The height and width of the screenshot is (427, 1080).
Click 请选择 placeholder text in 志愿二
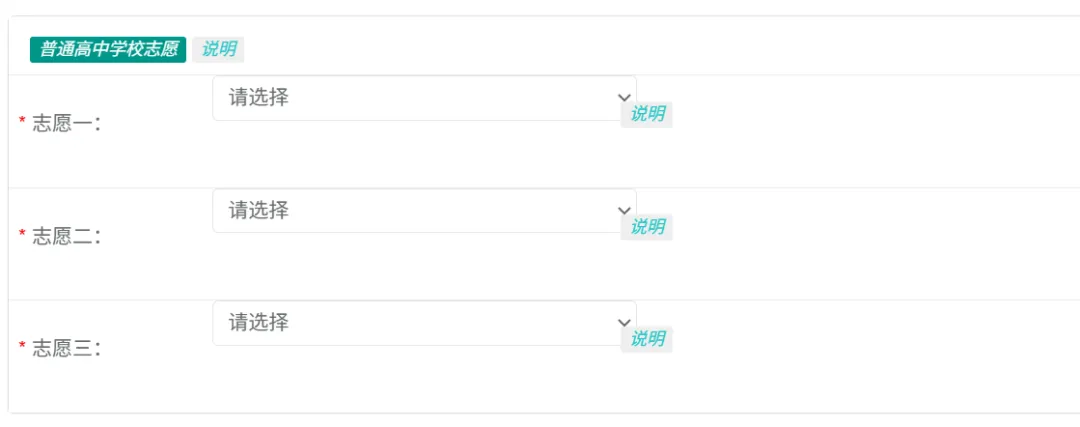click(x=259, y=210)
